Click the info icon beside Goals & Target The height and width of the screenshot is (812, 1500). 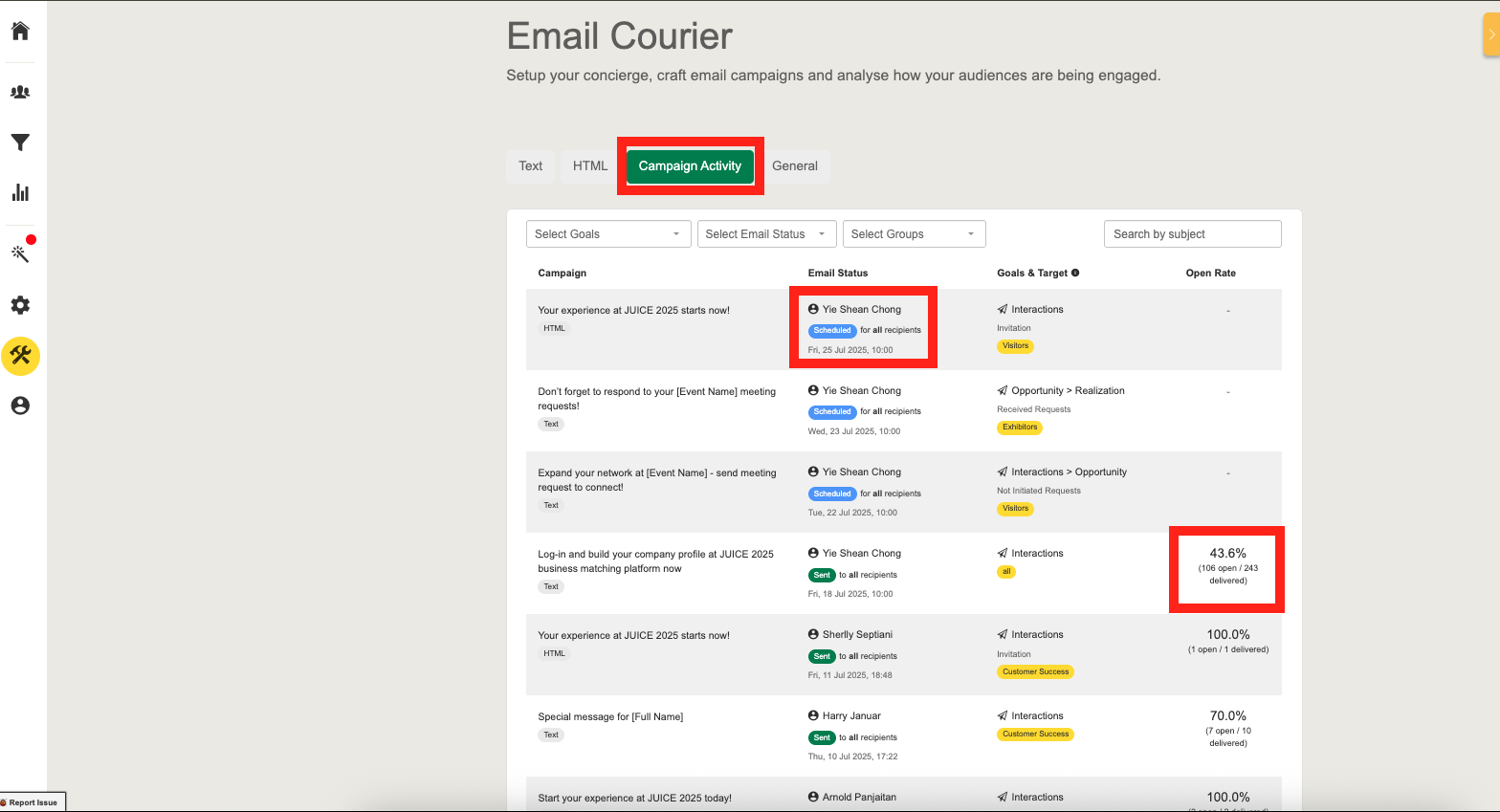(1075, 273)
